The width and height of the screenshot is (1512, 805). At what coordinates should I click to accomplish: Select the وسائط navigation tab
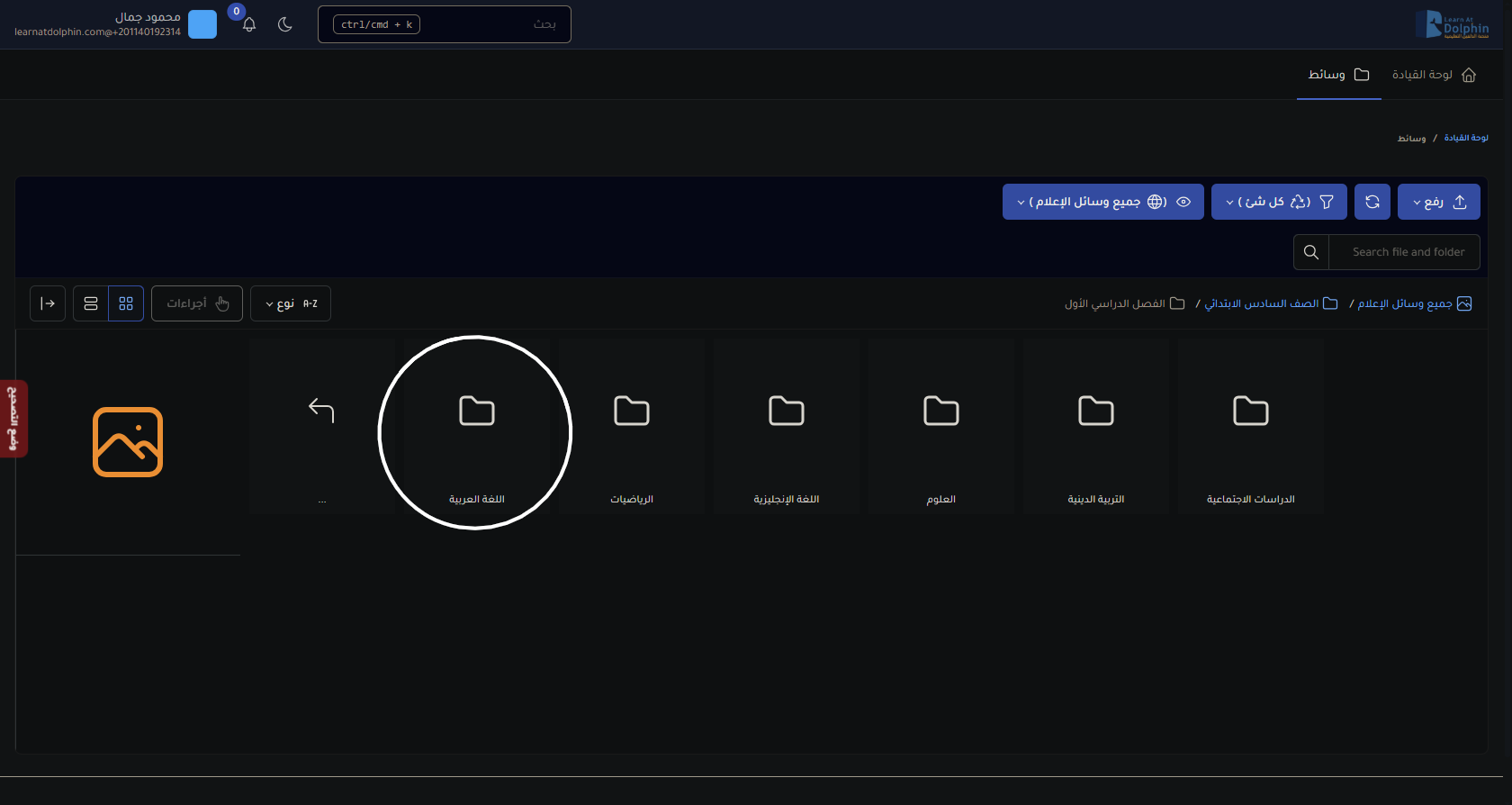point(1338,75)
